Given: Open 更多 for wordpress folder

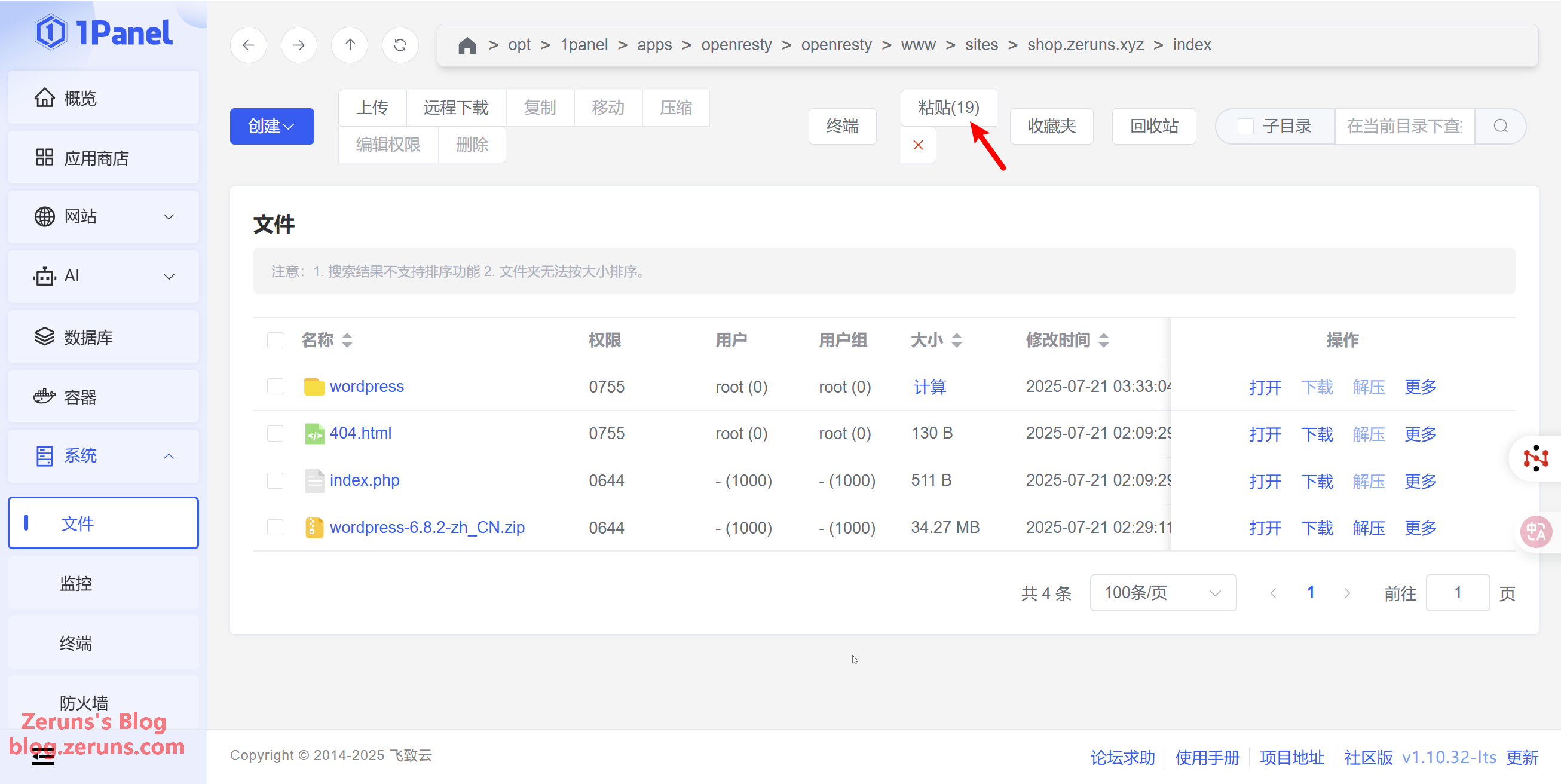Looking at the screenshot, I should click(1421, 387).
